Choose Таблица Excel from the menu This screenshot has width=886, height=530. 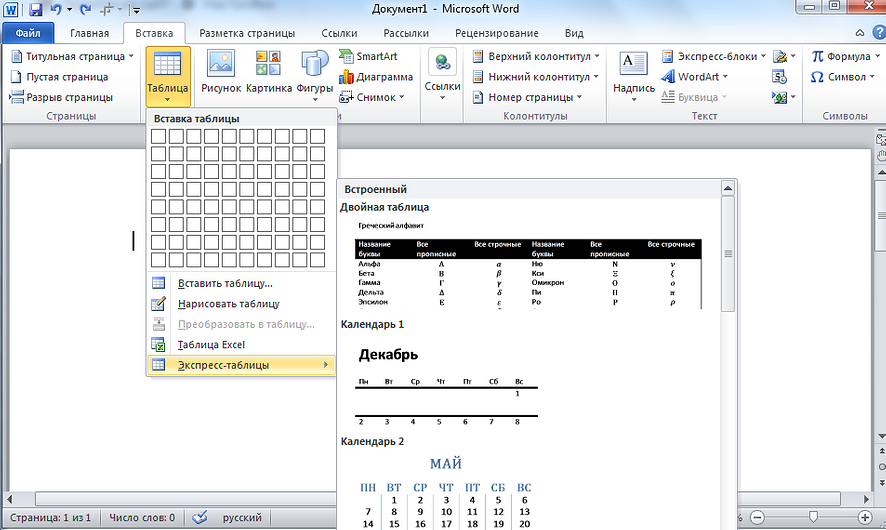[x=211, y=345]
